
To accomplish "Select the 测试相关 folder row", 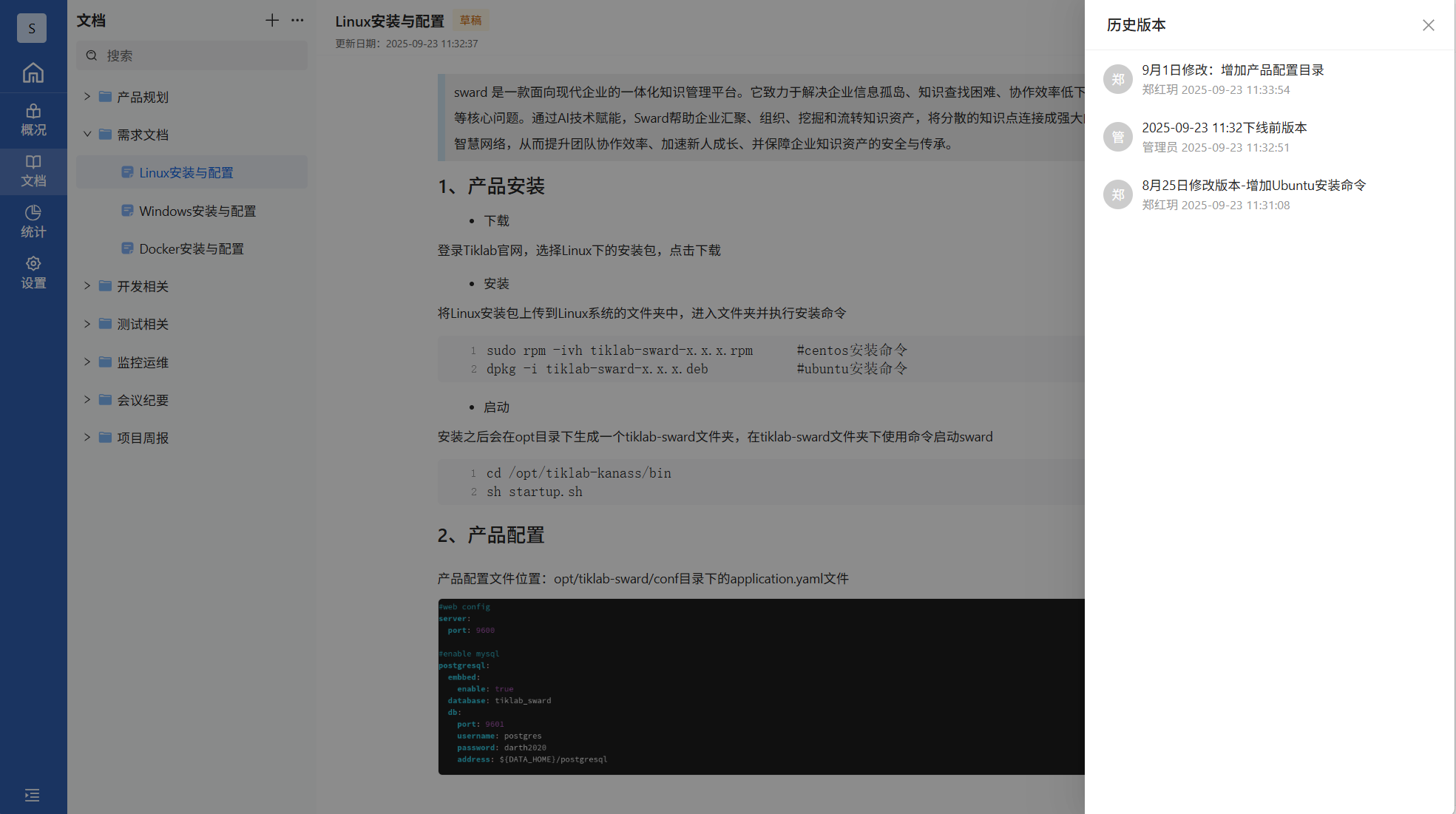I will point(192,324).
